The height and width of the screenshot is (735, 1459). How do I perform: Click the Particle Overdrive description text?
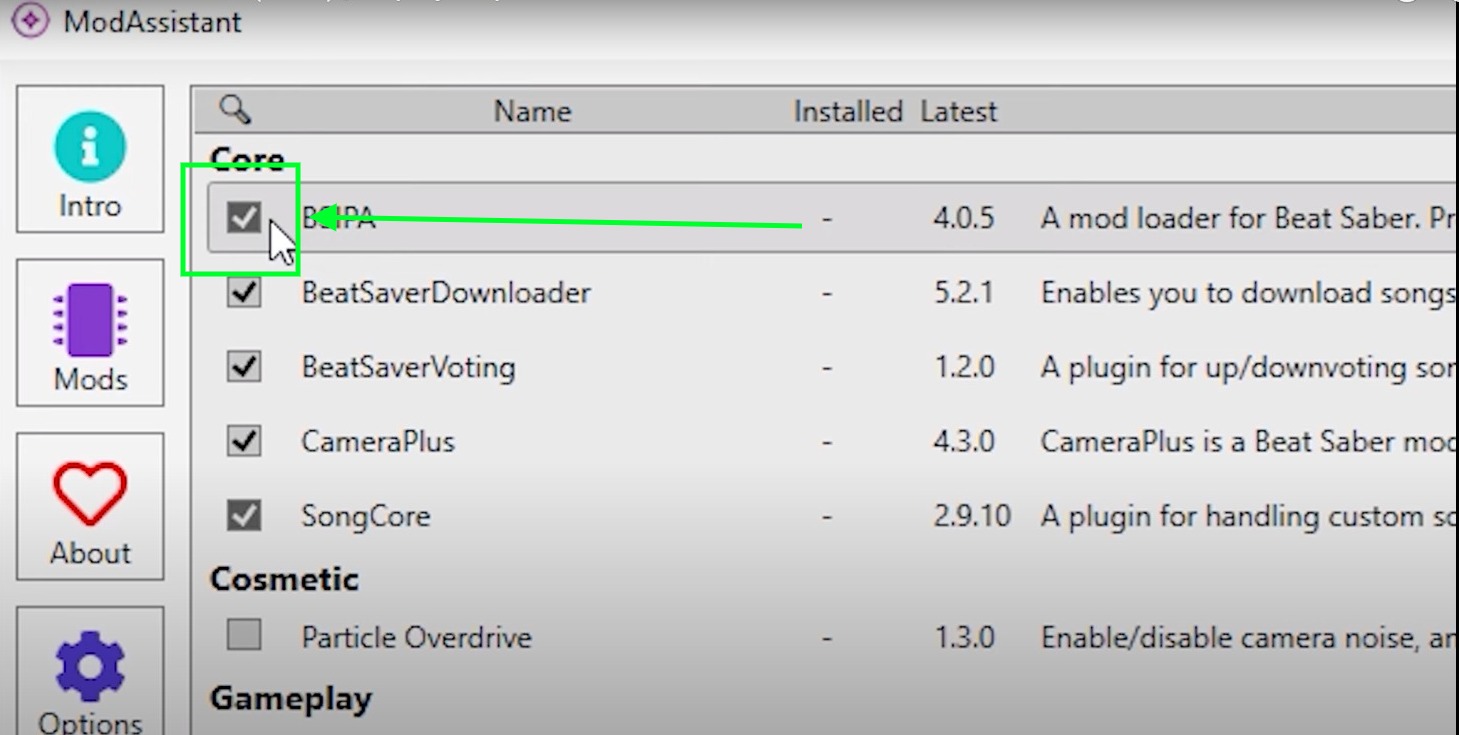coord(1248,637)
